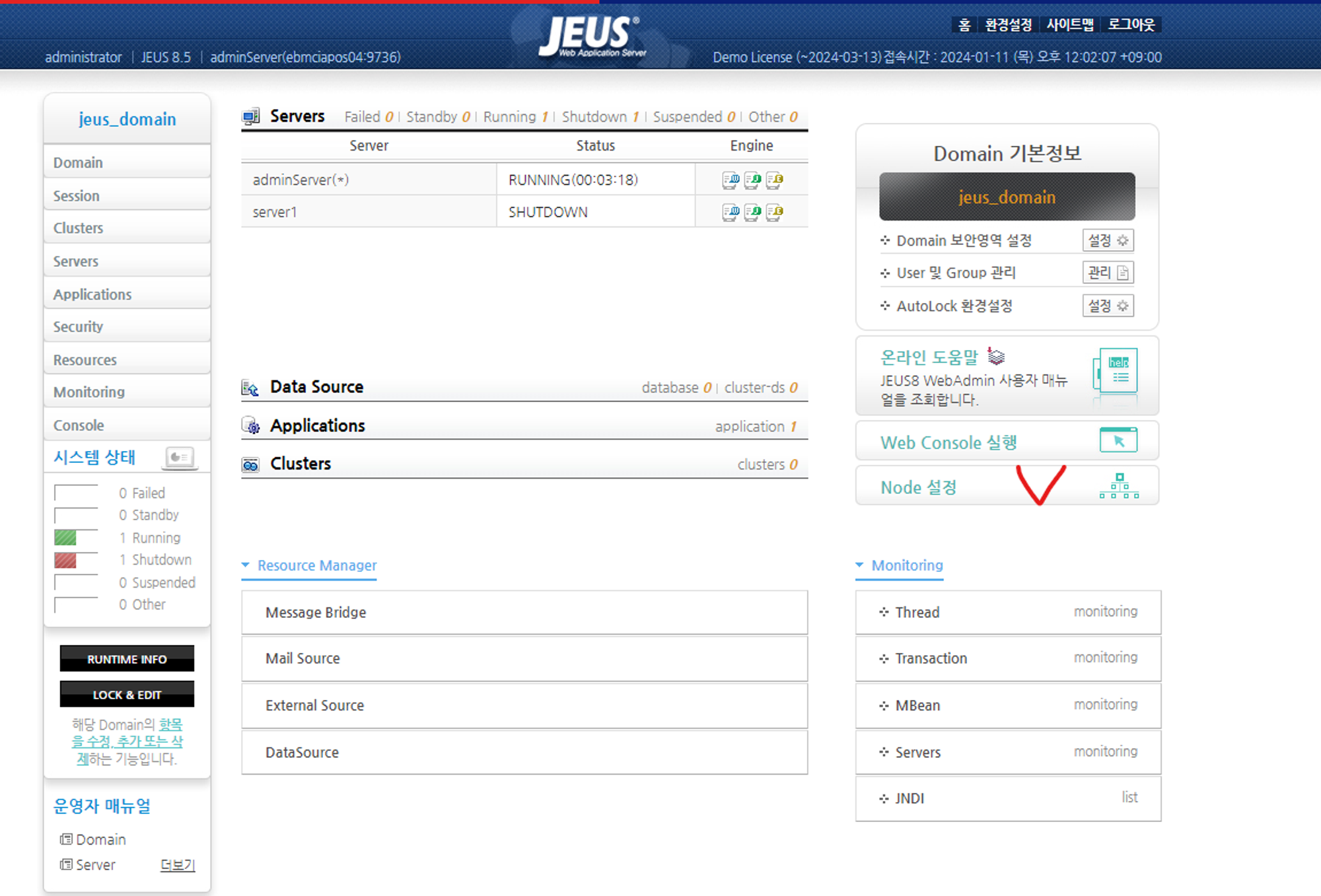Click the Data Source section icon
This screenshot has height=896, width=1321.
pyautogui.click(x=250, y=388)
